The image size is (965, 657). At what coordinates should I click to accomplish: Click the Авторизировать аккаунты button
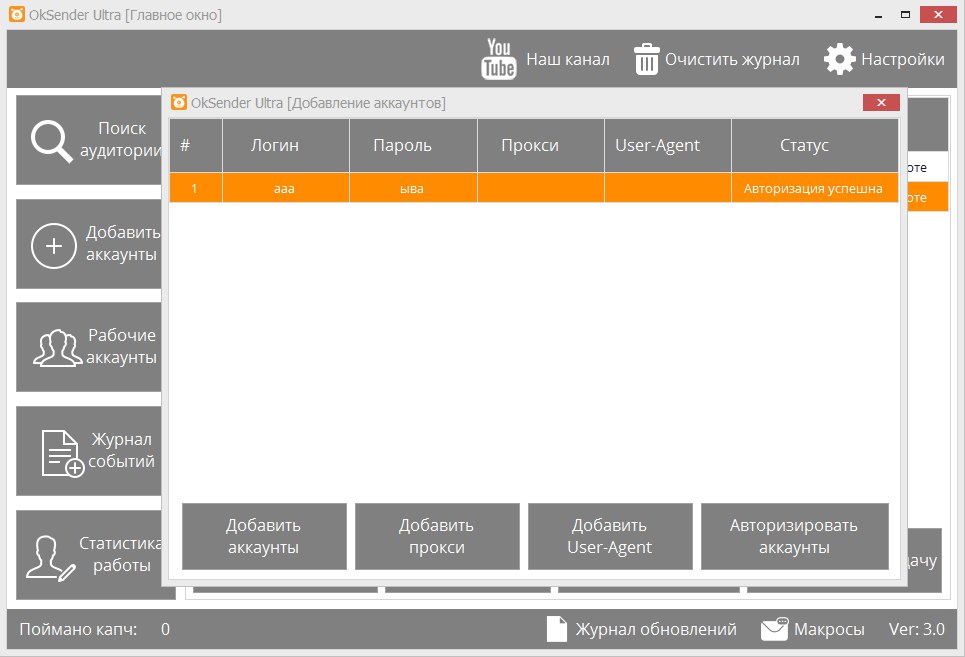tap(795, 536)
